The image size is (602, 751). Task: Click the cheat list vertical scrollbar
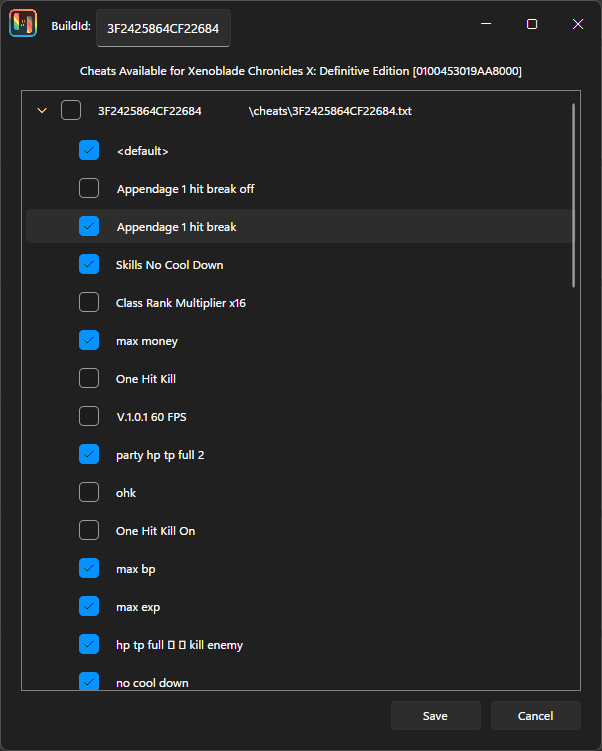tap(573, 195)
